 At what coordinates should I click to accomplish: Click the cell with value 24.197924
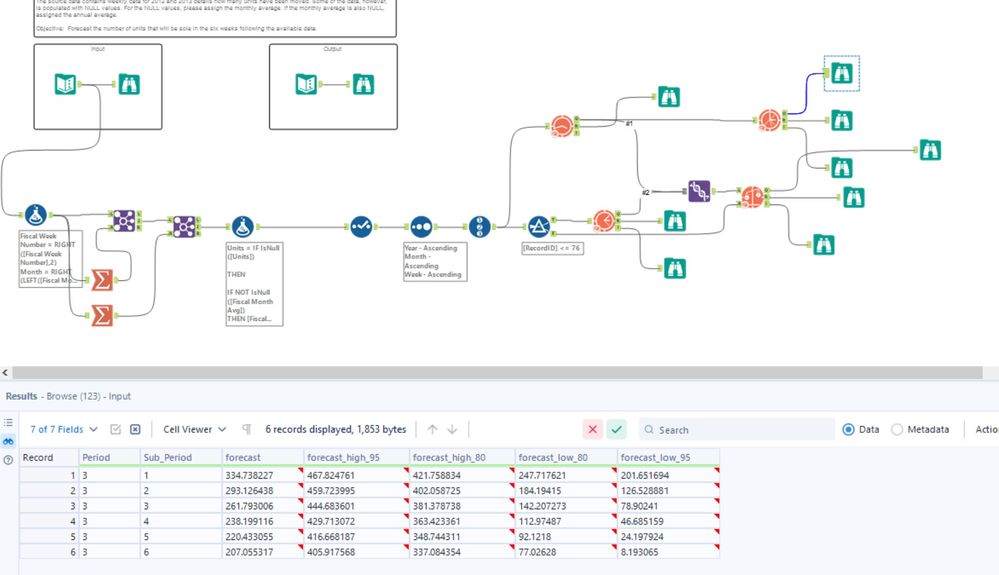[x=669, y=537]
